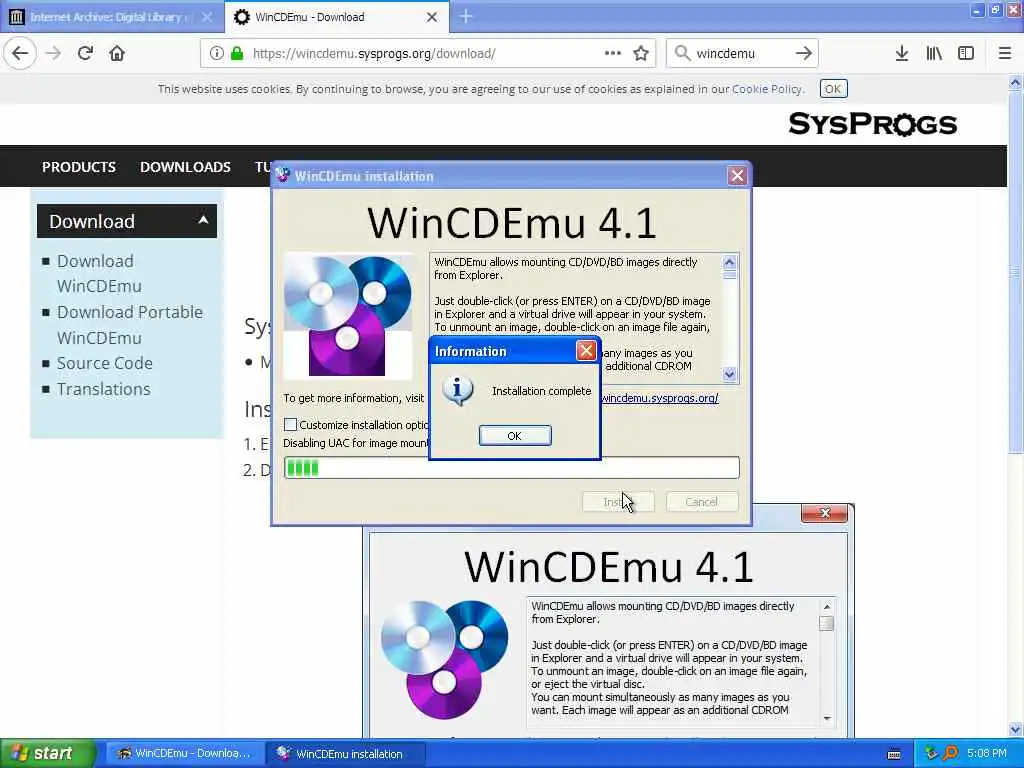The width and height of the screenshot is (1024, 768).
Task: Click the SysProgs logo
Action: click(x=872, y=123)
